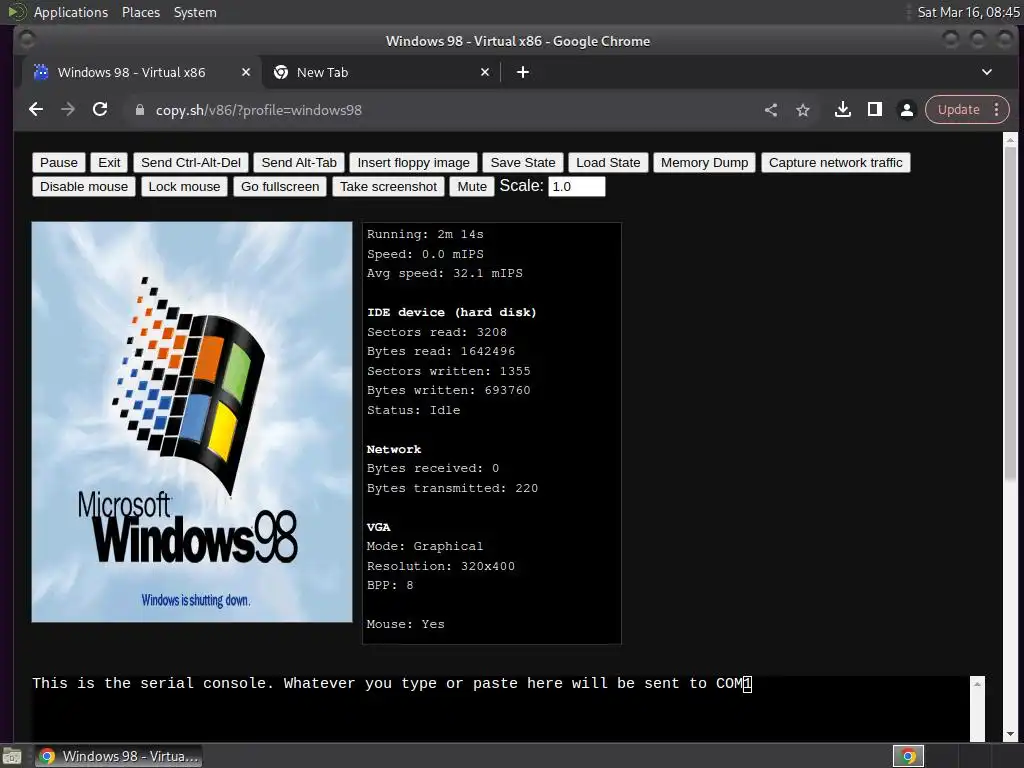This screenshot has width=1024, height=768.
Task: Share this page via share icon
Action: point(771,110)
